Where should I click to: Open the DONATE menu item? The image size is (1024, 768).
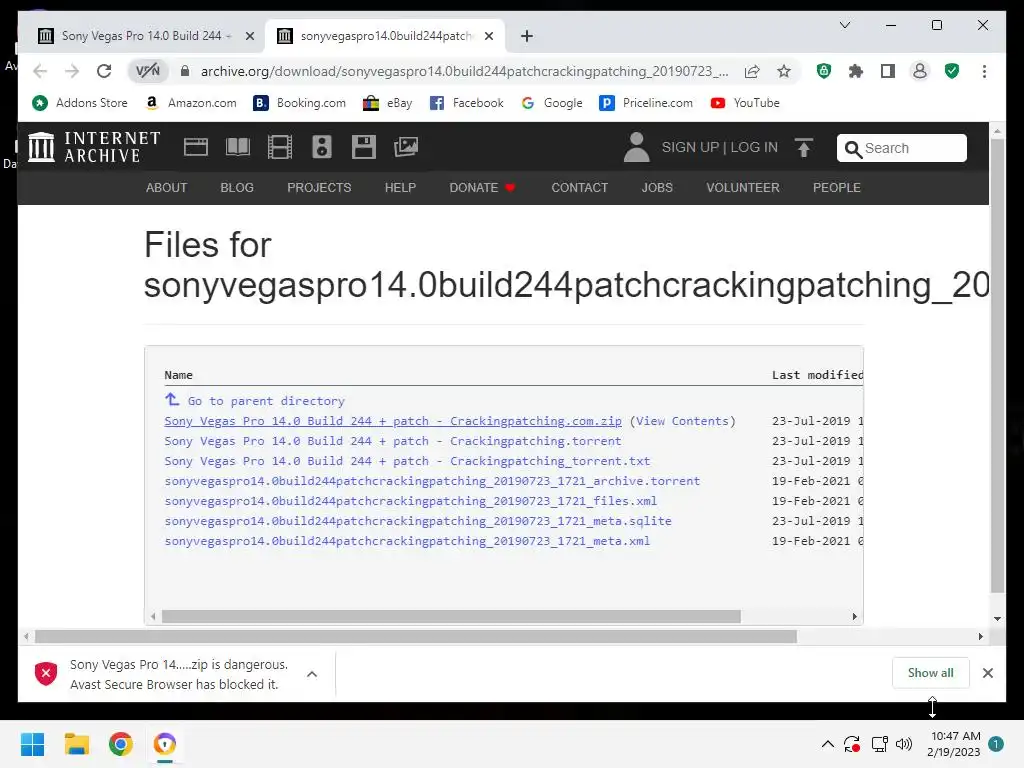click(x=482, y=188)
